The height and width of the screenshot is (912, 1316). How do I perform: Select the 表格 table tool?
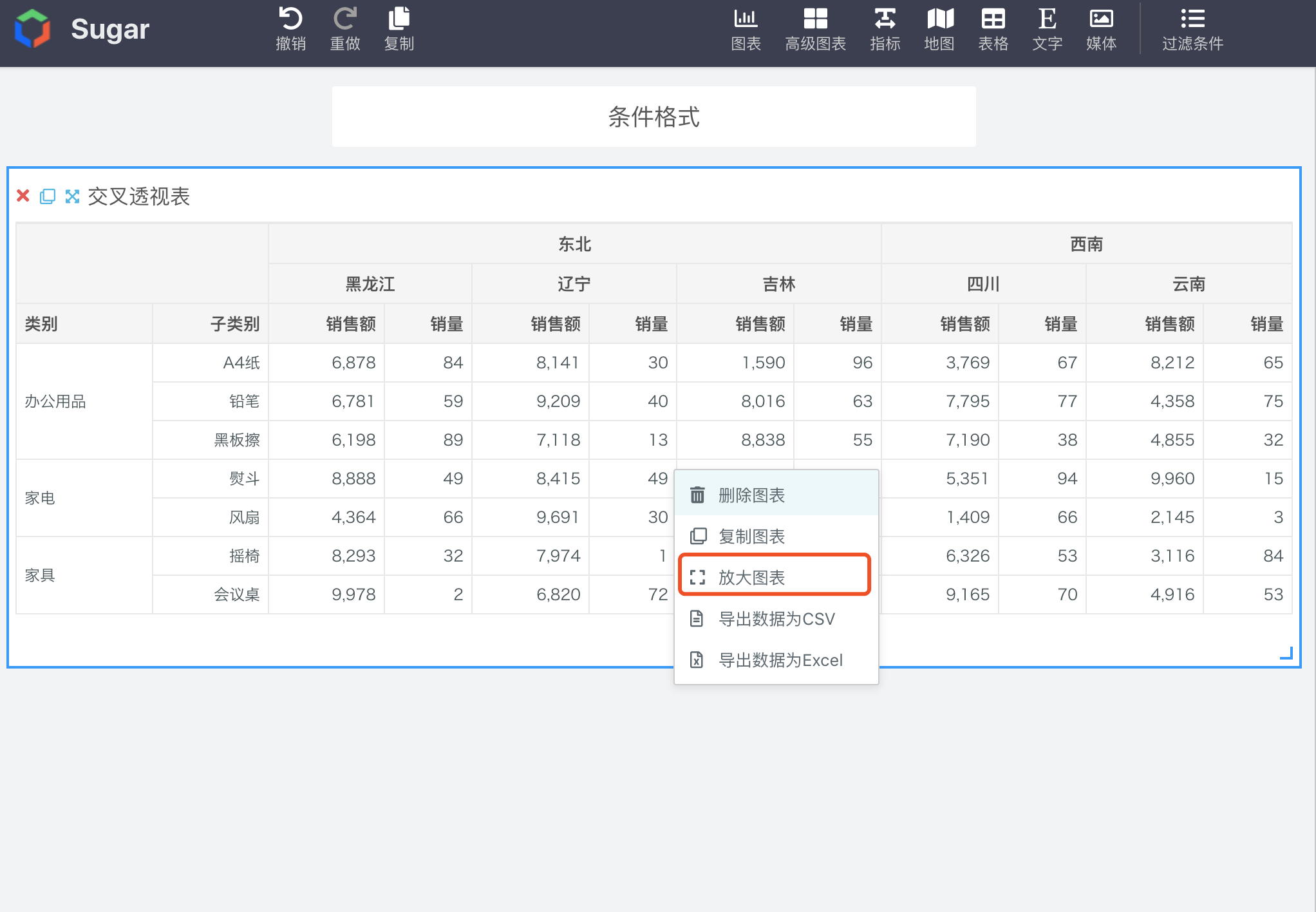(993, 30)
